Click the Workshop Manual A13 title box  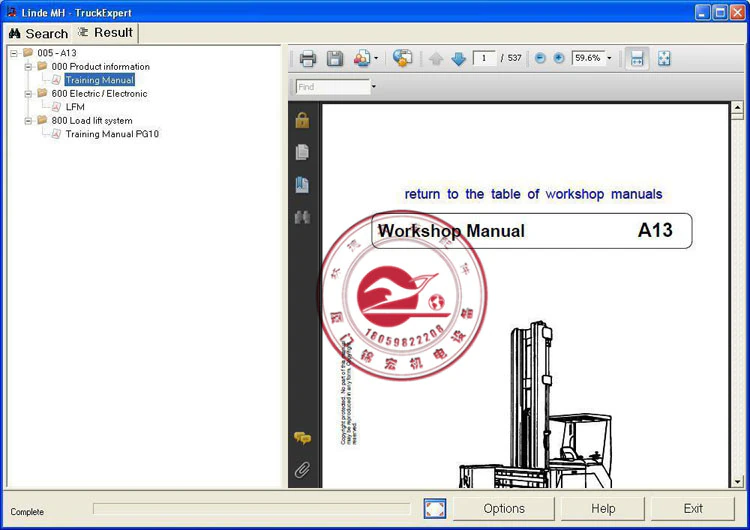coord(531,231)
